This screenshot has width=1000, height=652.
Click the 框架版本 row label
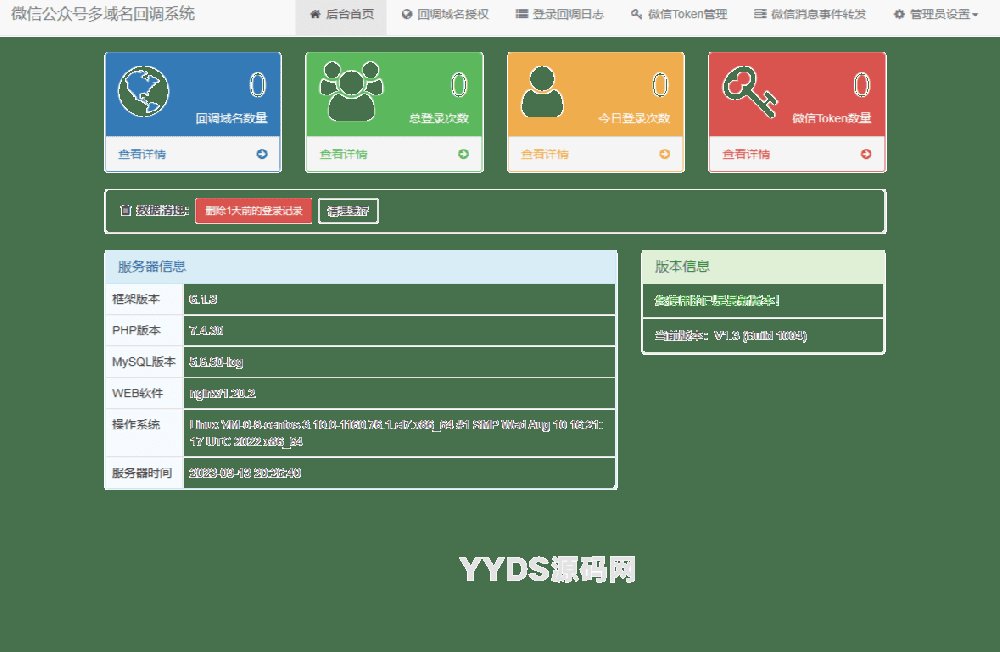click(x=136, y=299)
